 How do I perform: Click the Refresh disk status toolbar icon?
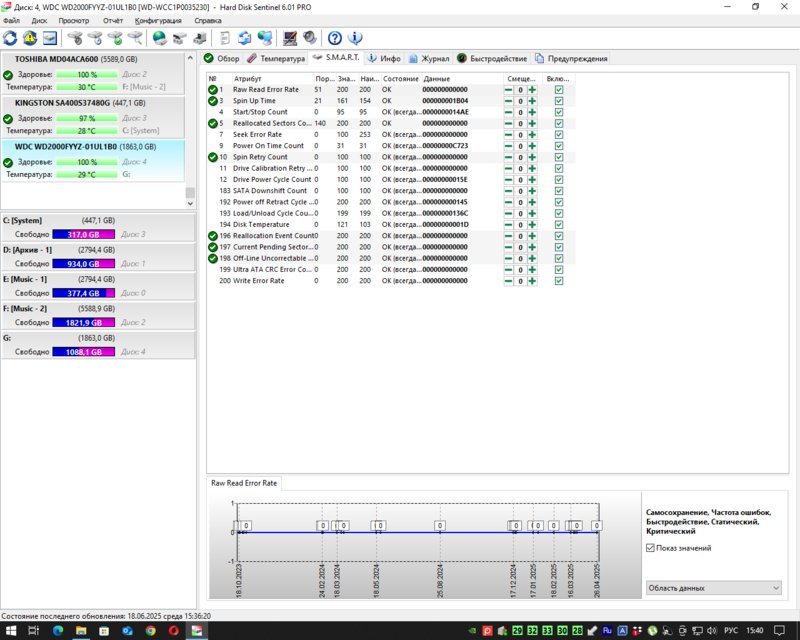coord(10,38)
